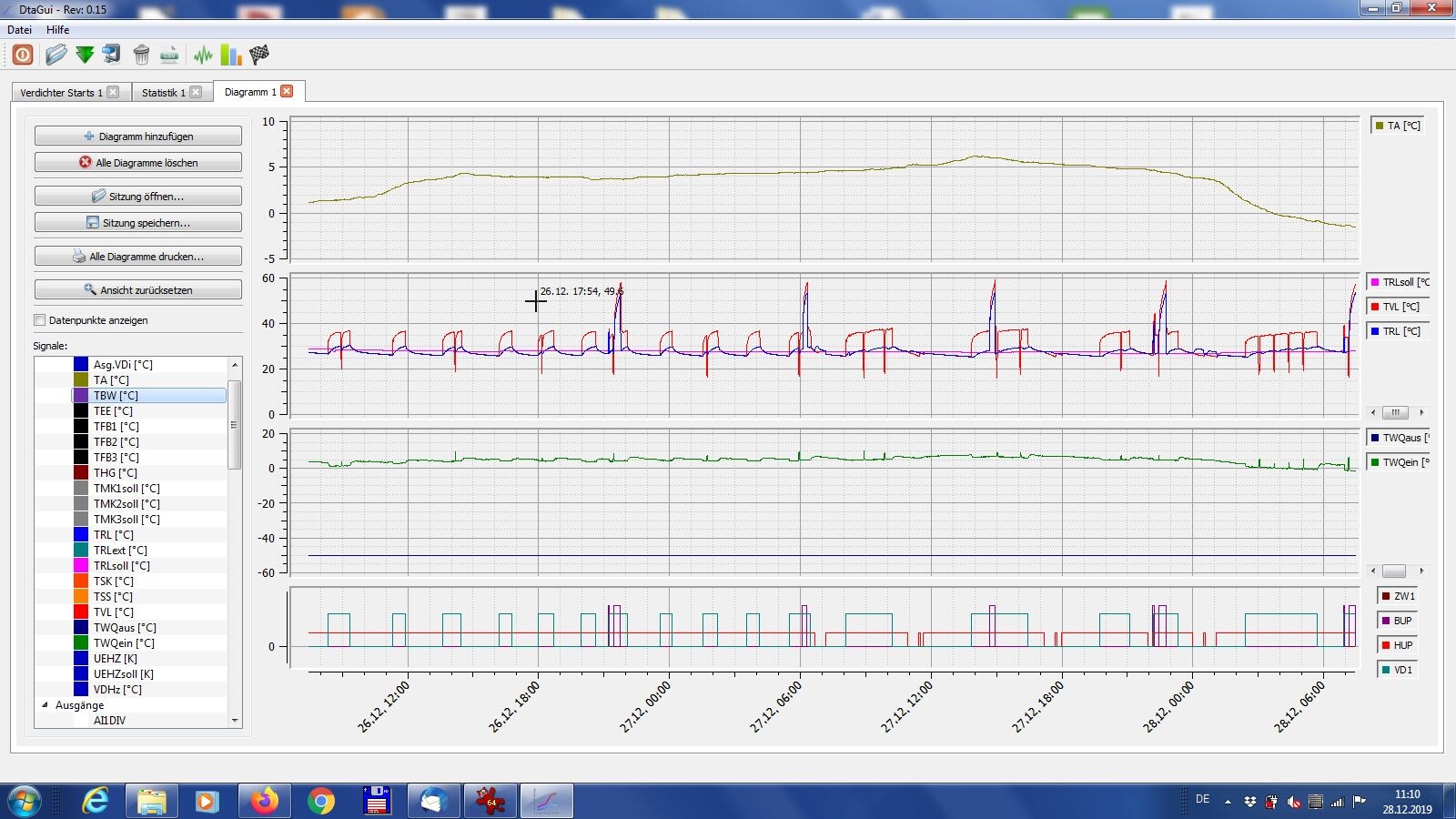
Task: Close the Verdichter Starts 1 tab
Action: click(113, 92)
